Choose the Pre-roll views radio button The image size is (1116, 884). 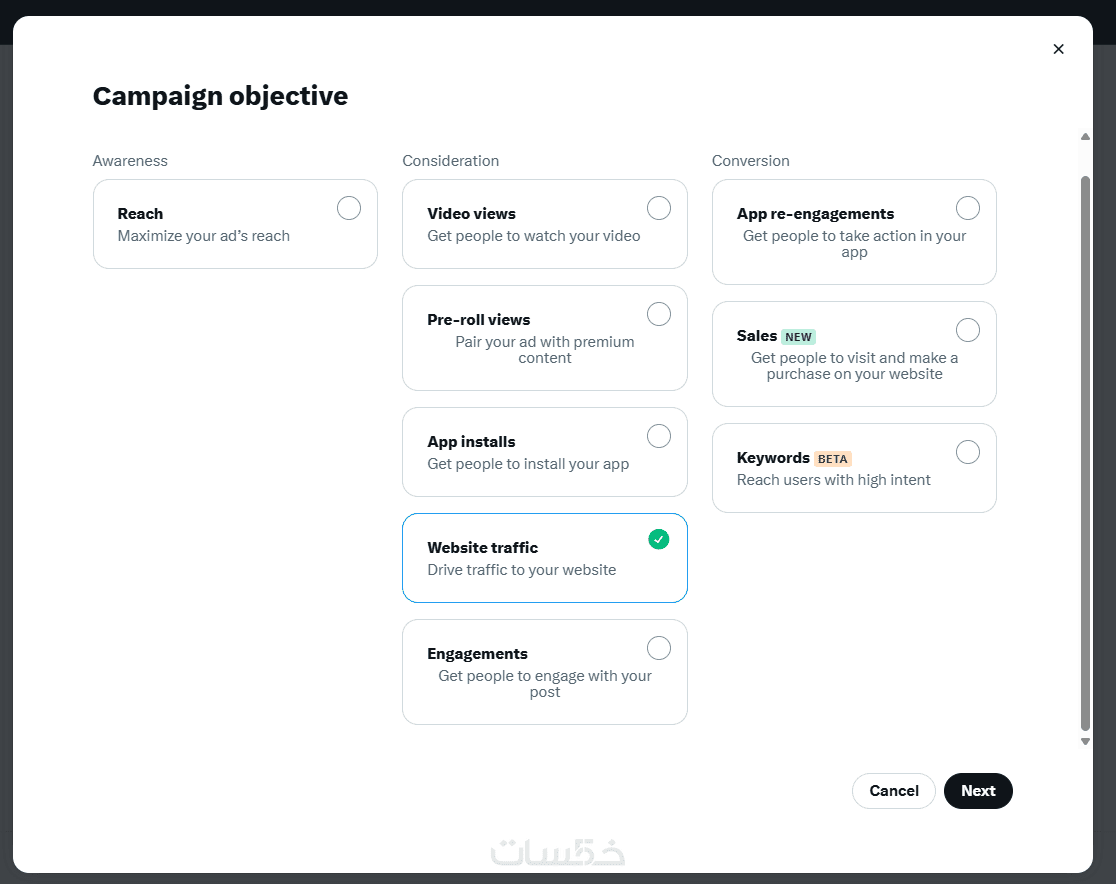click(x=659, y=314)
